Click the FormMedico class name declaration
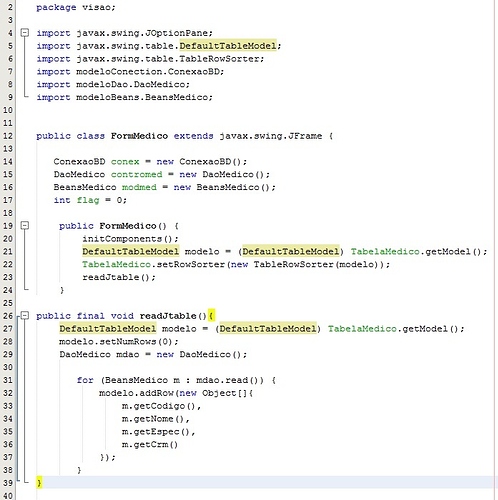Screen dimensions: 498x500 (139, 136)
